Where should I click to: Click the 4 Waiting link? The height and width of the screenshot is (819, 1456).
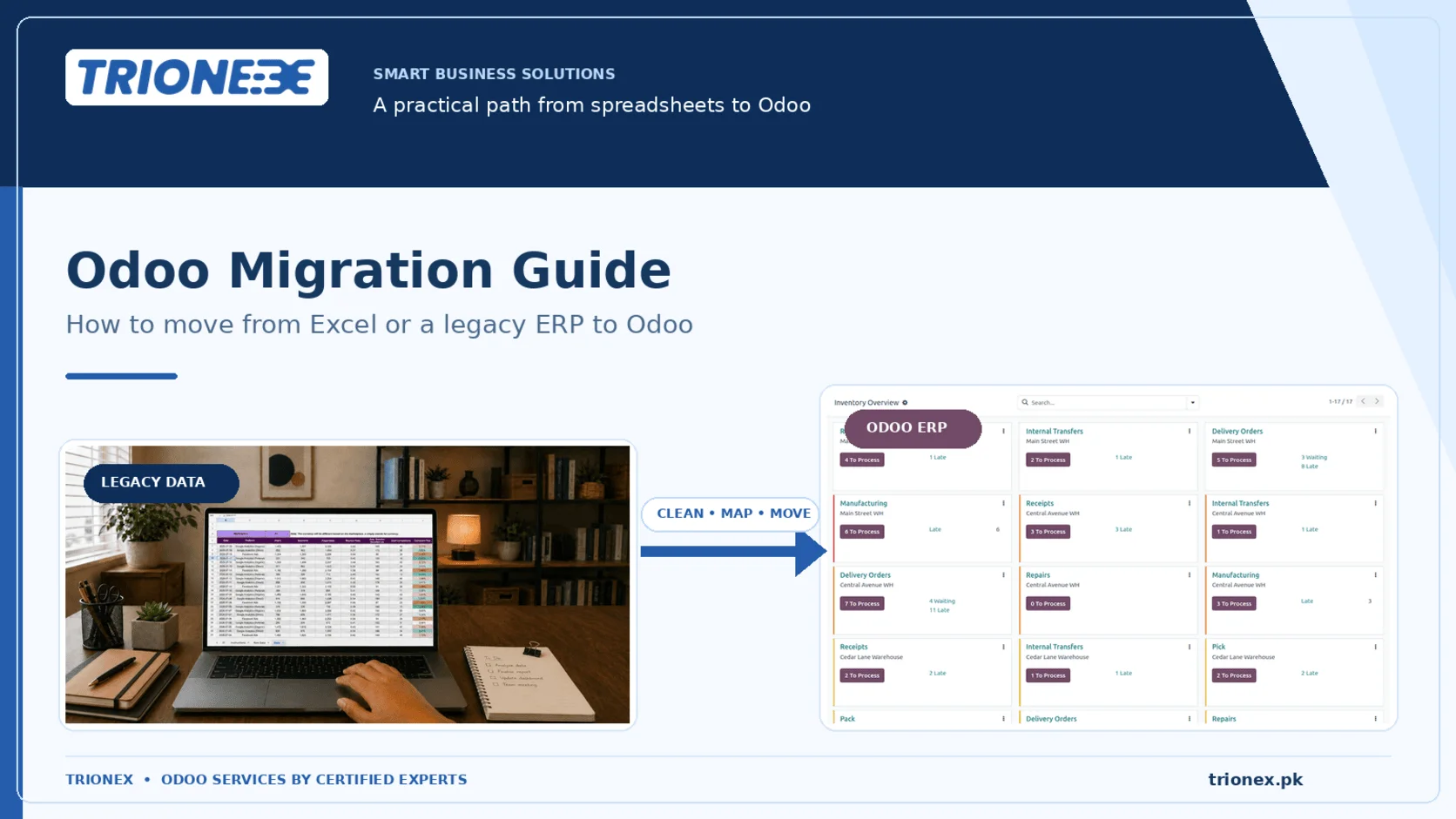click(x=942, y=601)
